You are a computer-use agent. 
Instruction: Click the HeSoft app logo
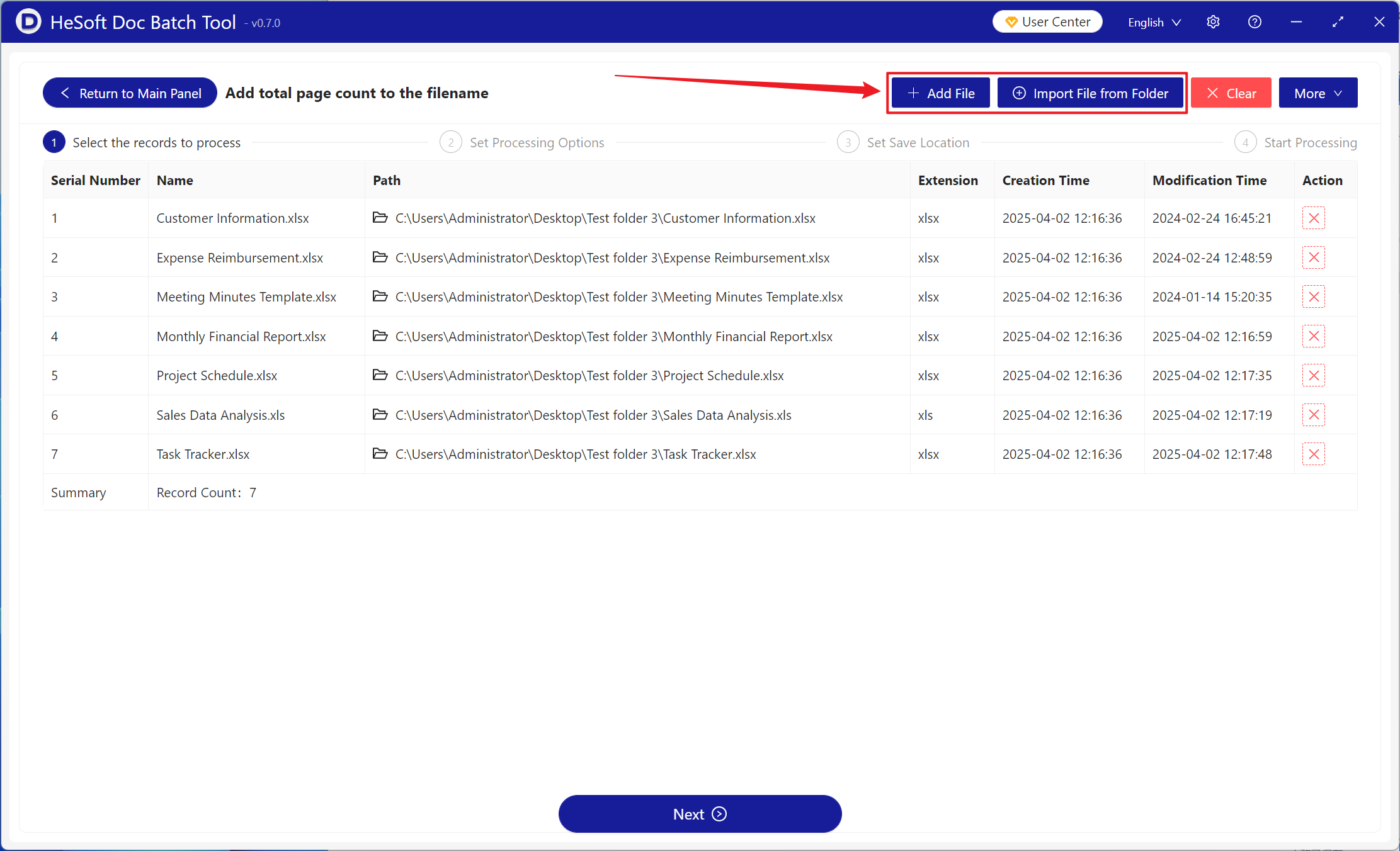28,22
